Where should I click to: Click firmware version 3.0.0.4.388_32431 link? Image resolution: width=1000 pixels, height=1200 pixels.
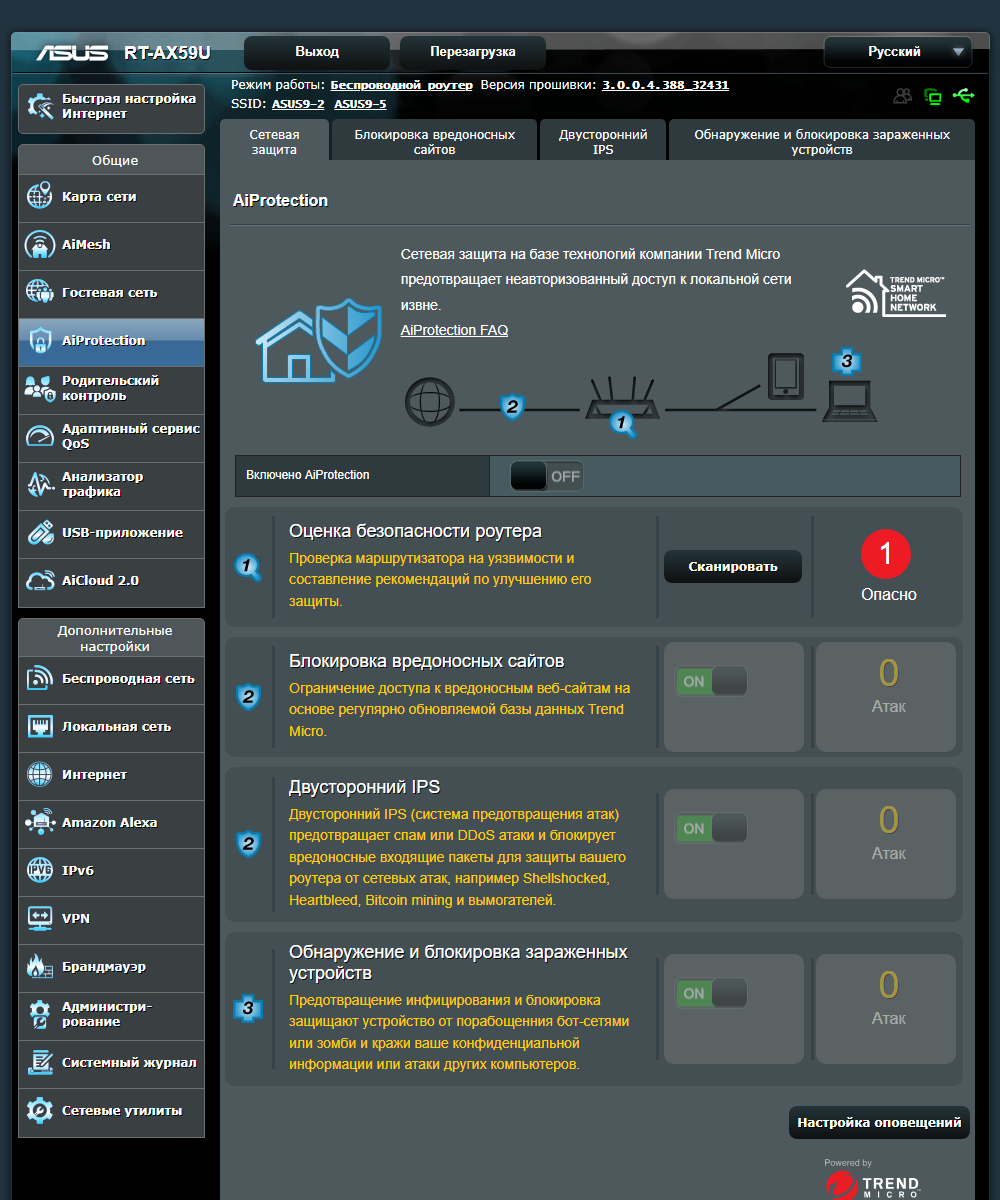point(665,85)
